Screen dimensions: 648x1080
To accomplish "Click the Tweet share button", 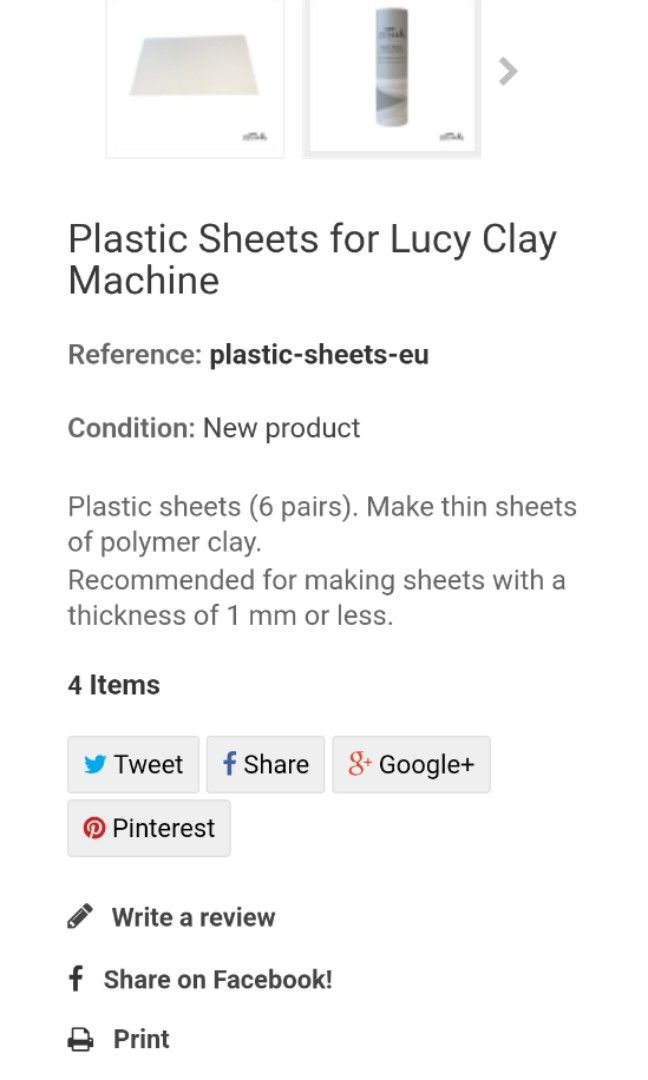I will click(x=133, y=764).
